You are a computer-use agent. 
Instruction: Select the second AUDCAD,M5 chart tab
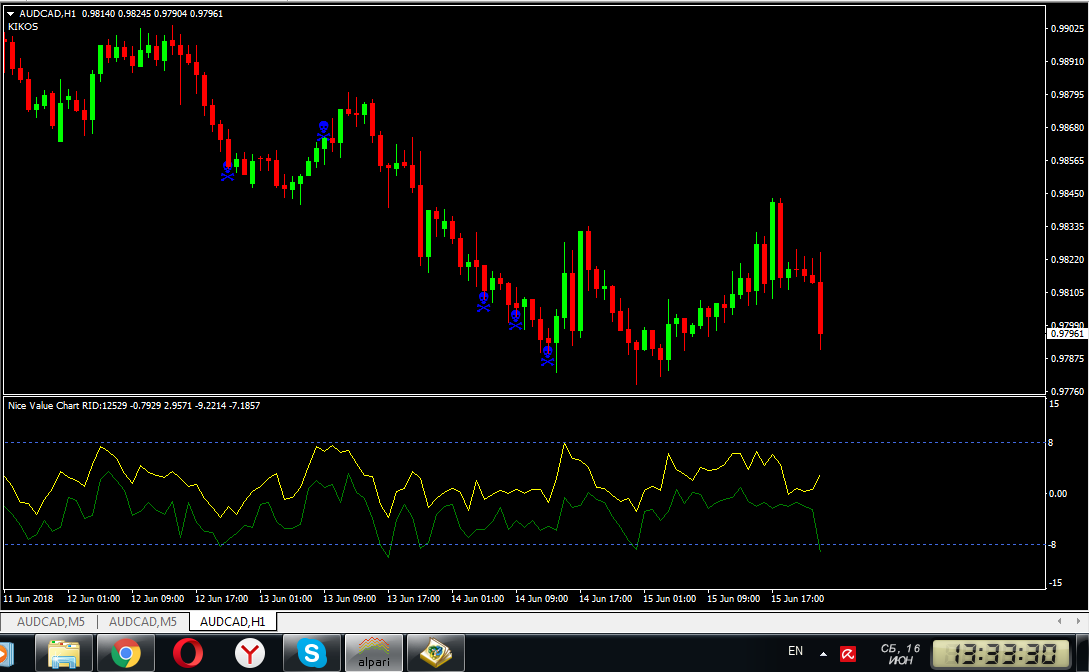coord(142,622)
